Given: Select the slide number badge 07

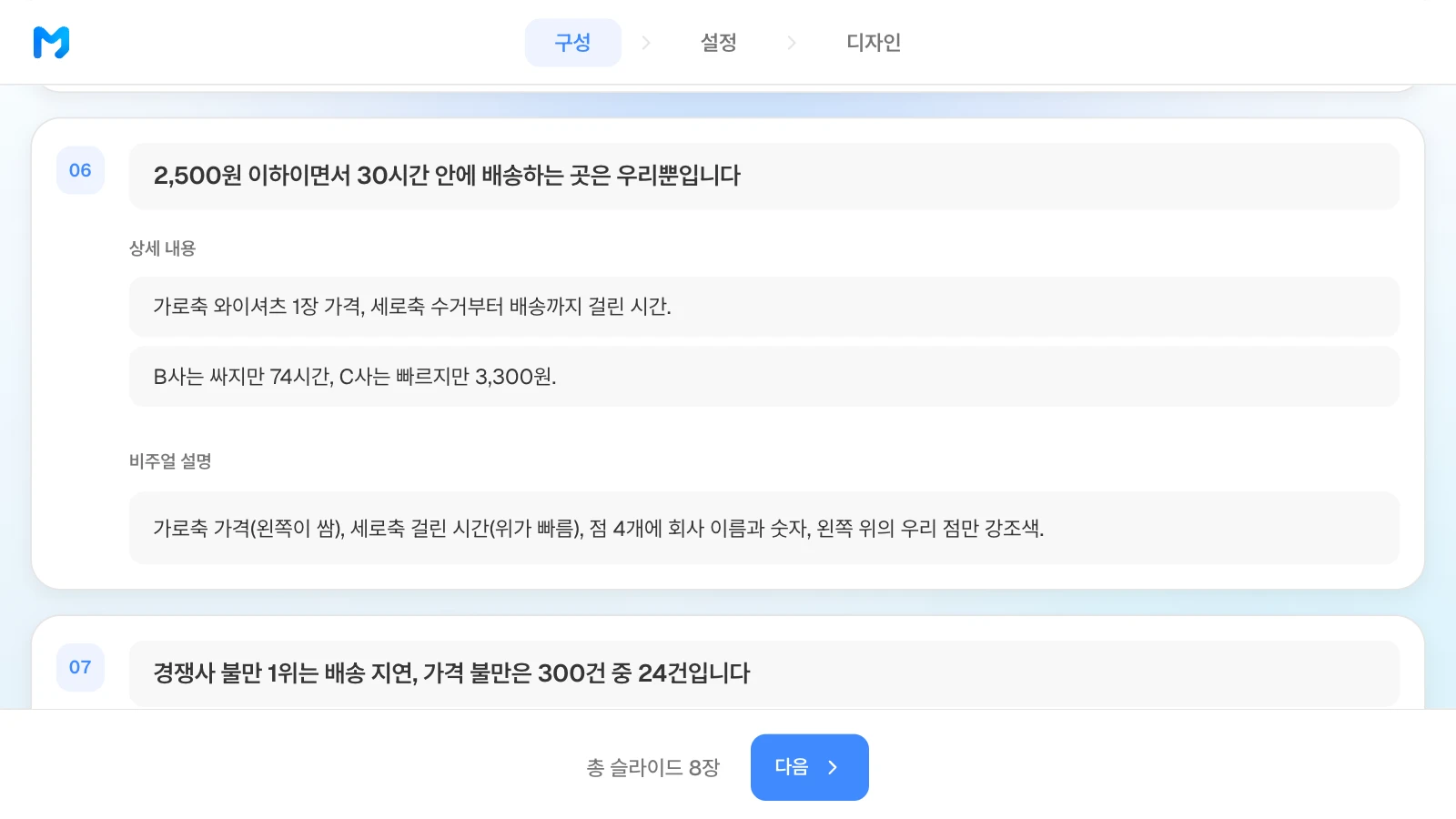Looking at the screenshot, I should pos(80,667).
